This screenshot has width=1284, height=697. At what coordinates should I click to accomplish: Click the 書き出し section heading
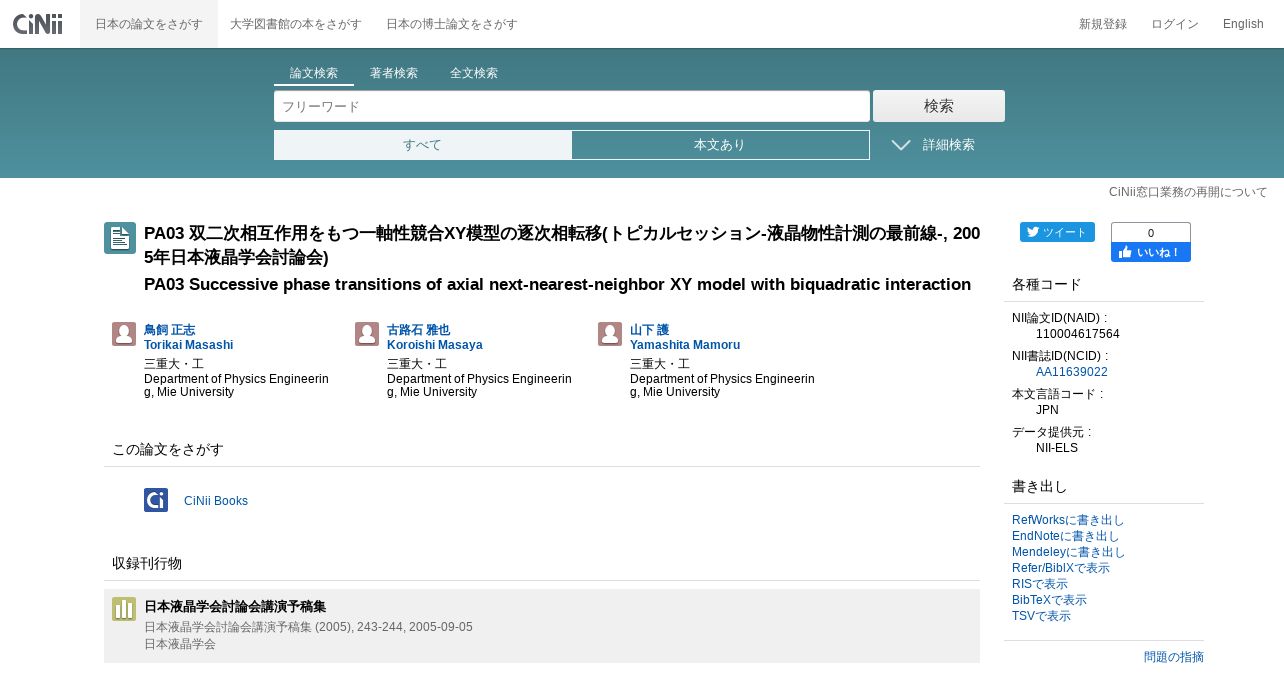click(x=1040, y=486)
